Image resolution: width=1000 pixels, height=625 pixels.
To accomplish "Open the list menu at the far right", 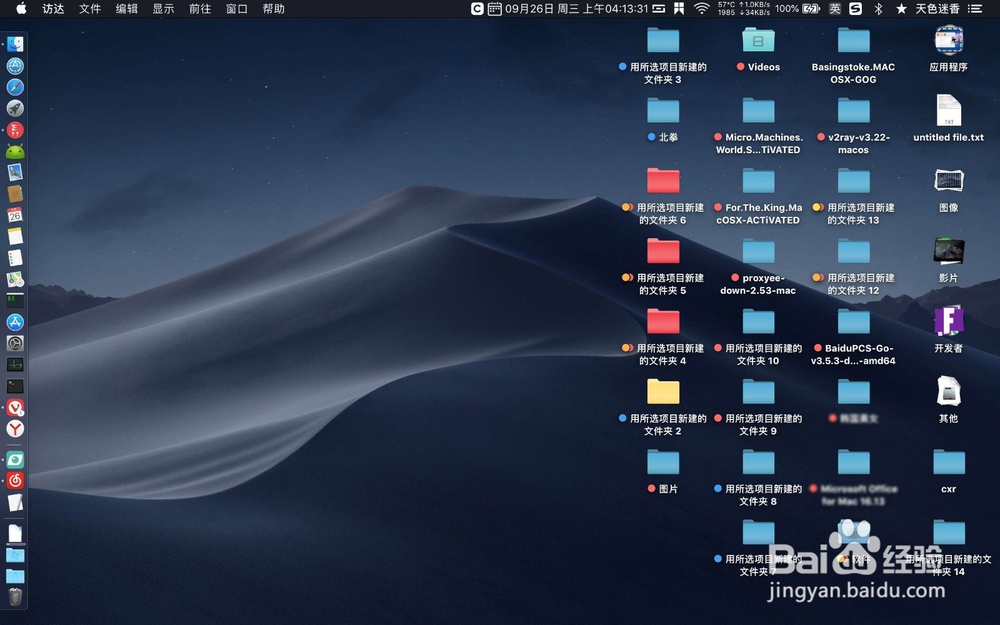I will [975, 9].
